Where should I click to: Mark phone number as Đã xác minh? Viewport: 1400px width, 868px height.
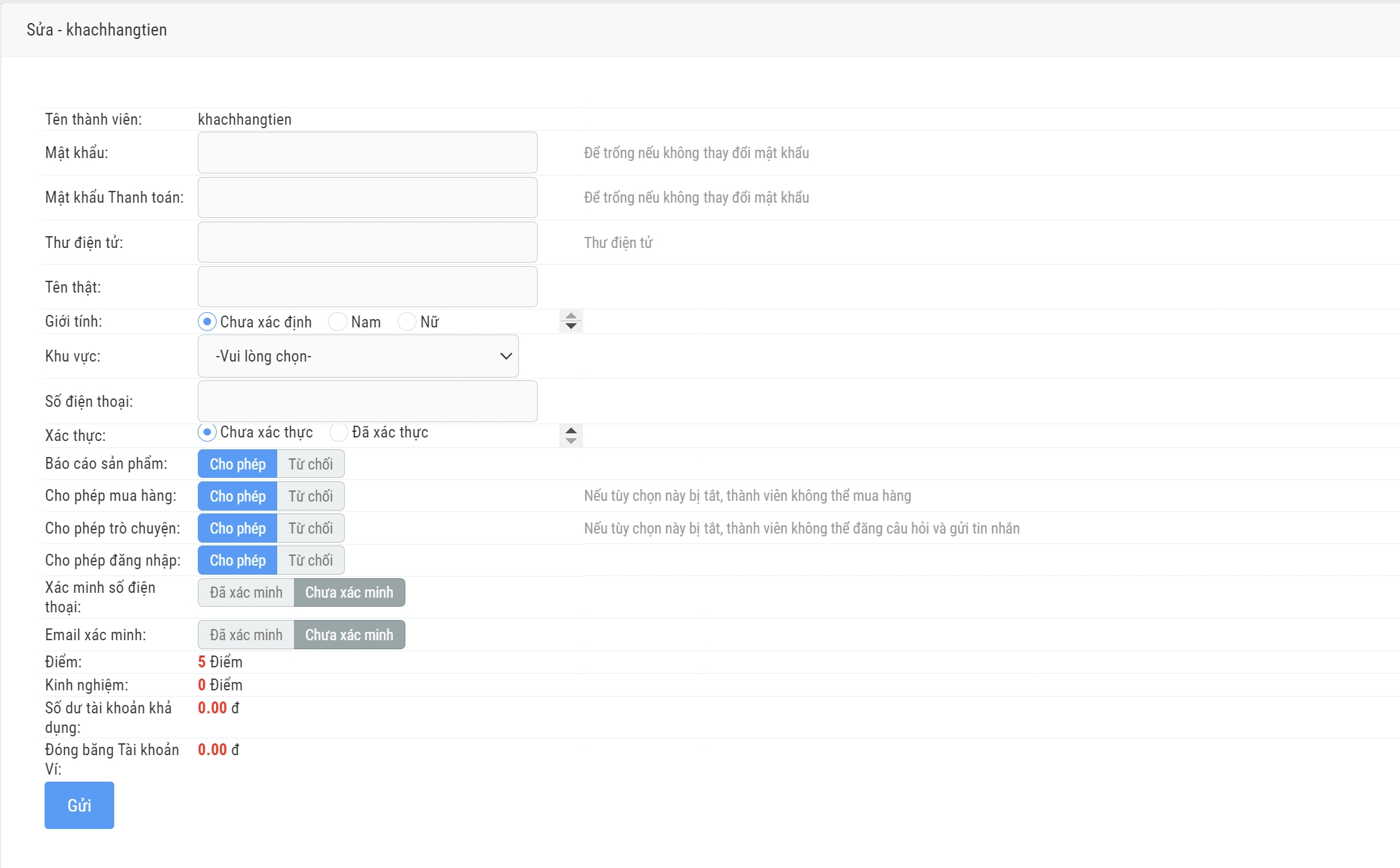(x=246, y=593)
